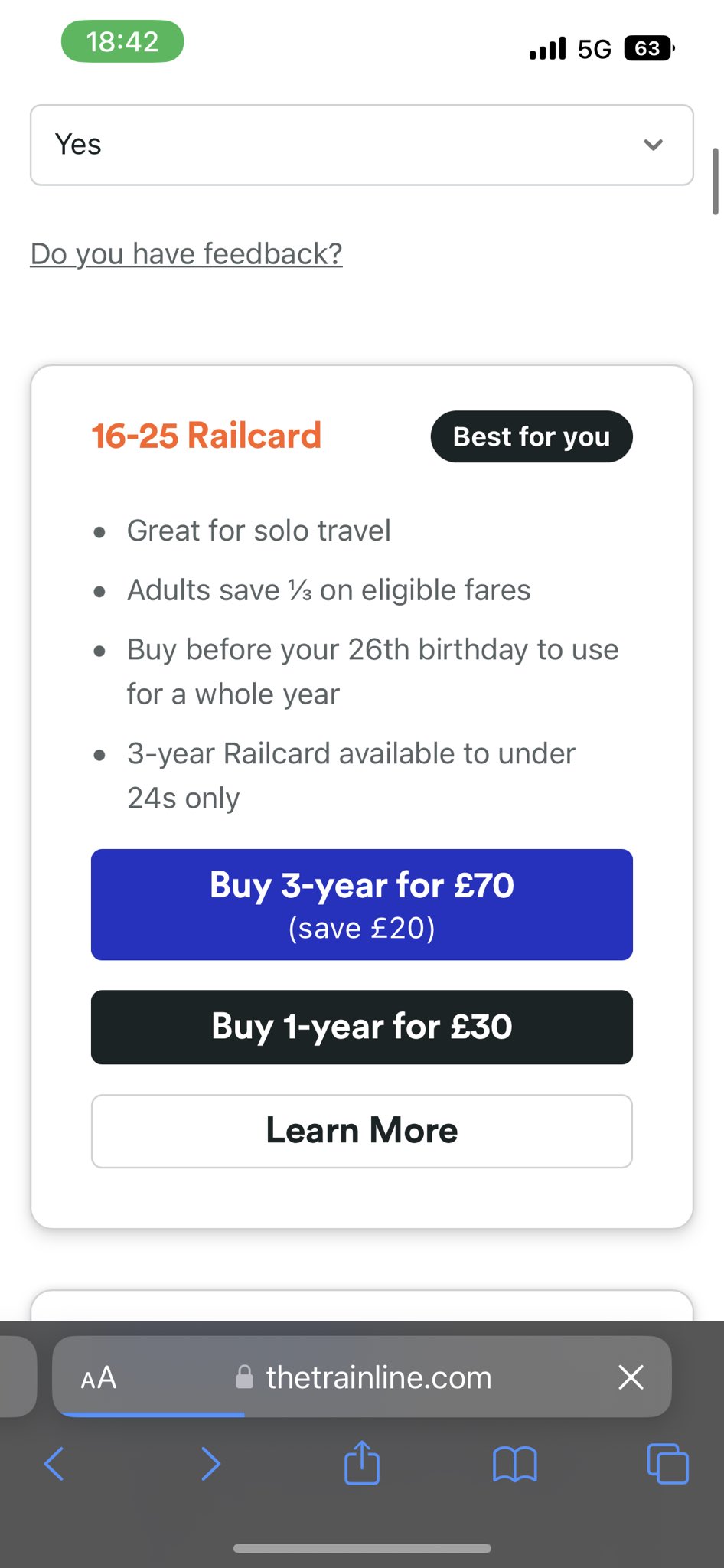Open the AA text size menu
724x1568 pixels.
point(99,1378)
